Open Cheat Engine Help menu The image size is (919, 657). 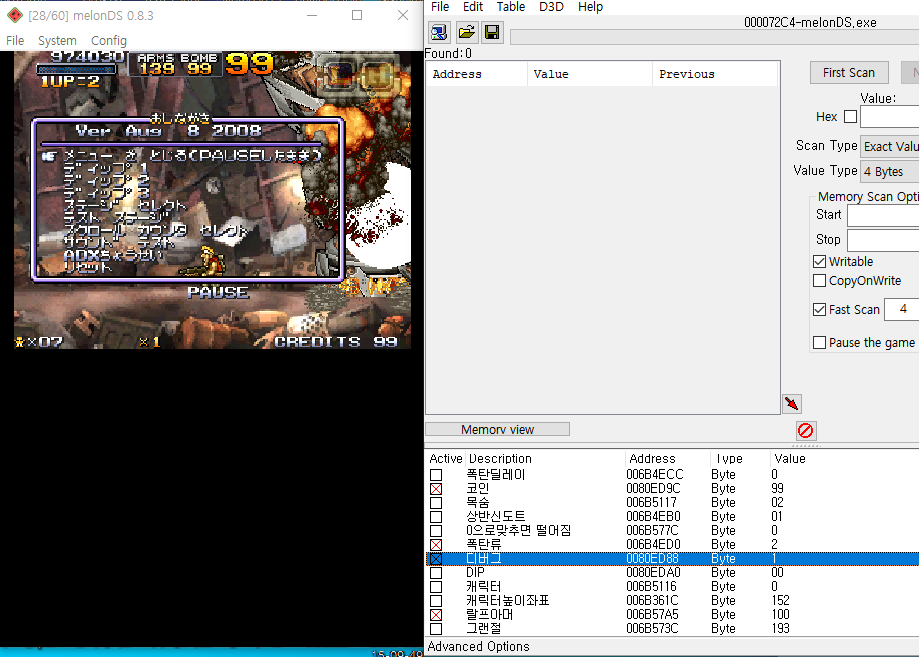pyautogui.click(x=590, y=7)
